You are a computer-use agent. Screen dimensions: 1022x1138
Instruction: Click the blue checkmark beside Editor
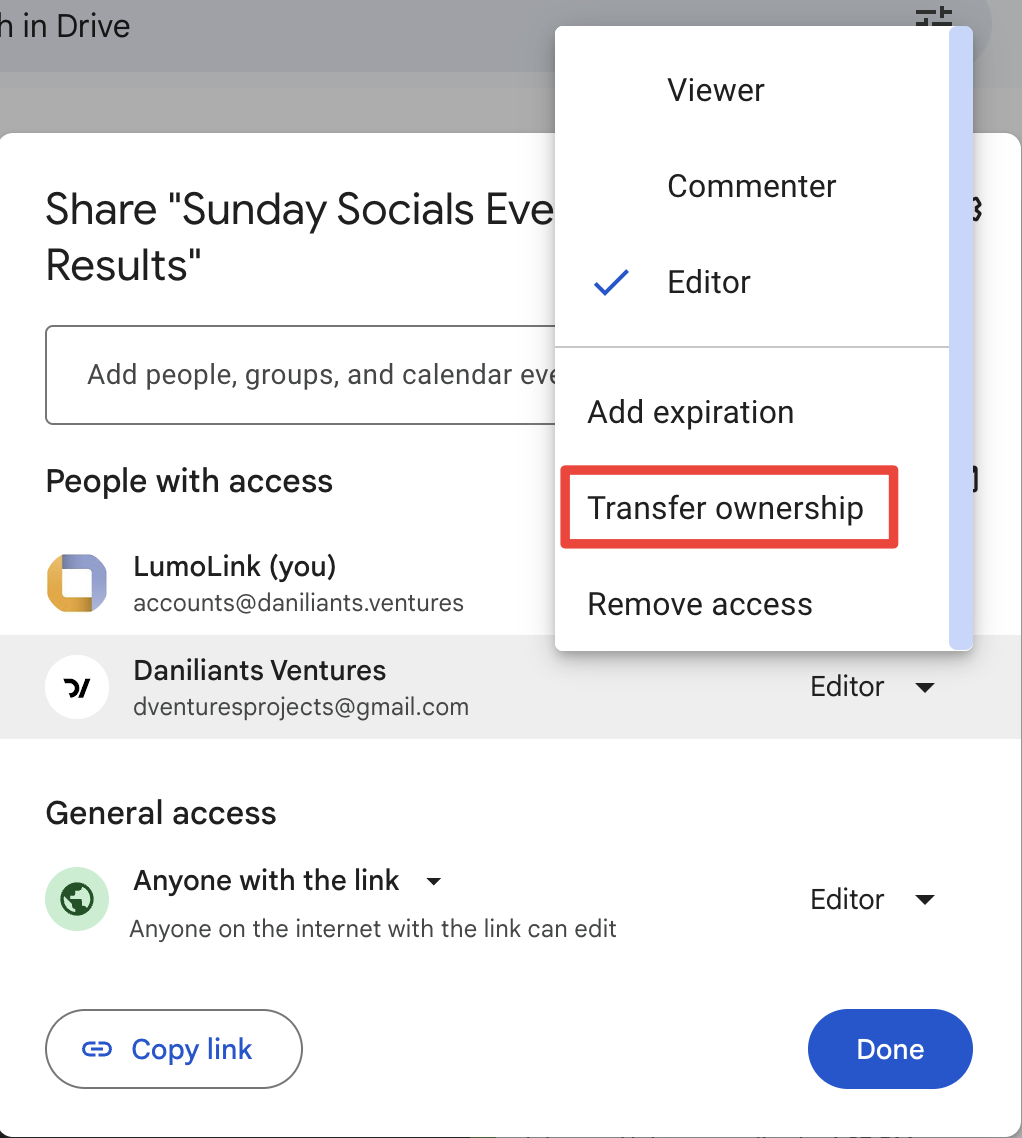(611, 283)
